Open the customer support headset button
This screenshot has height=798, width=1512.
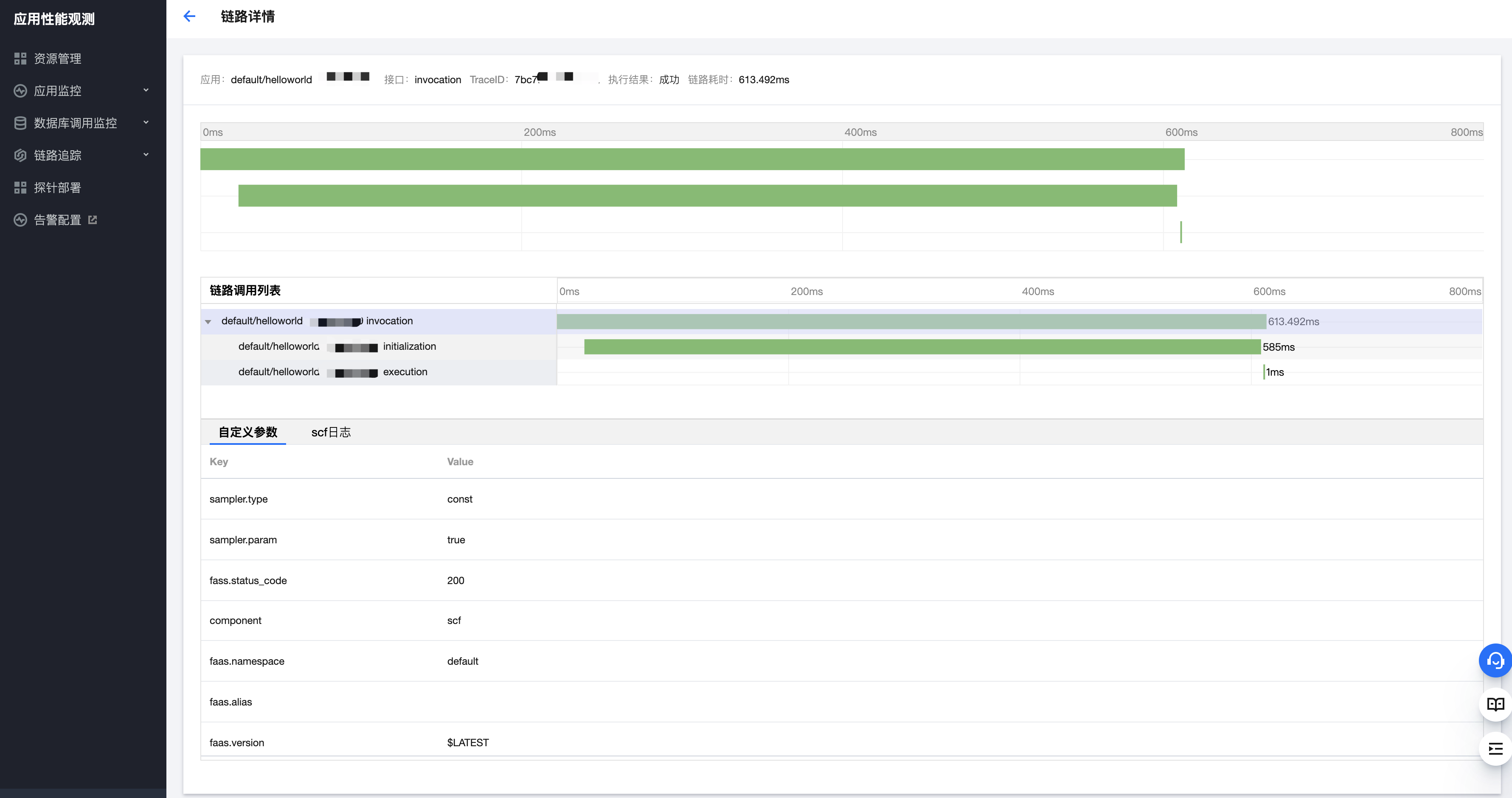coord(1495,661)
